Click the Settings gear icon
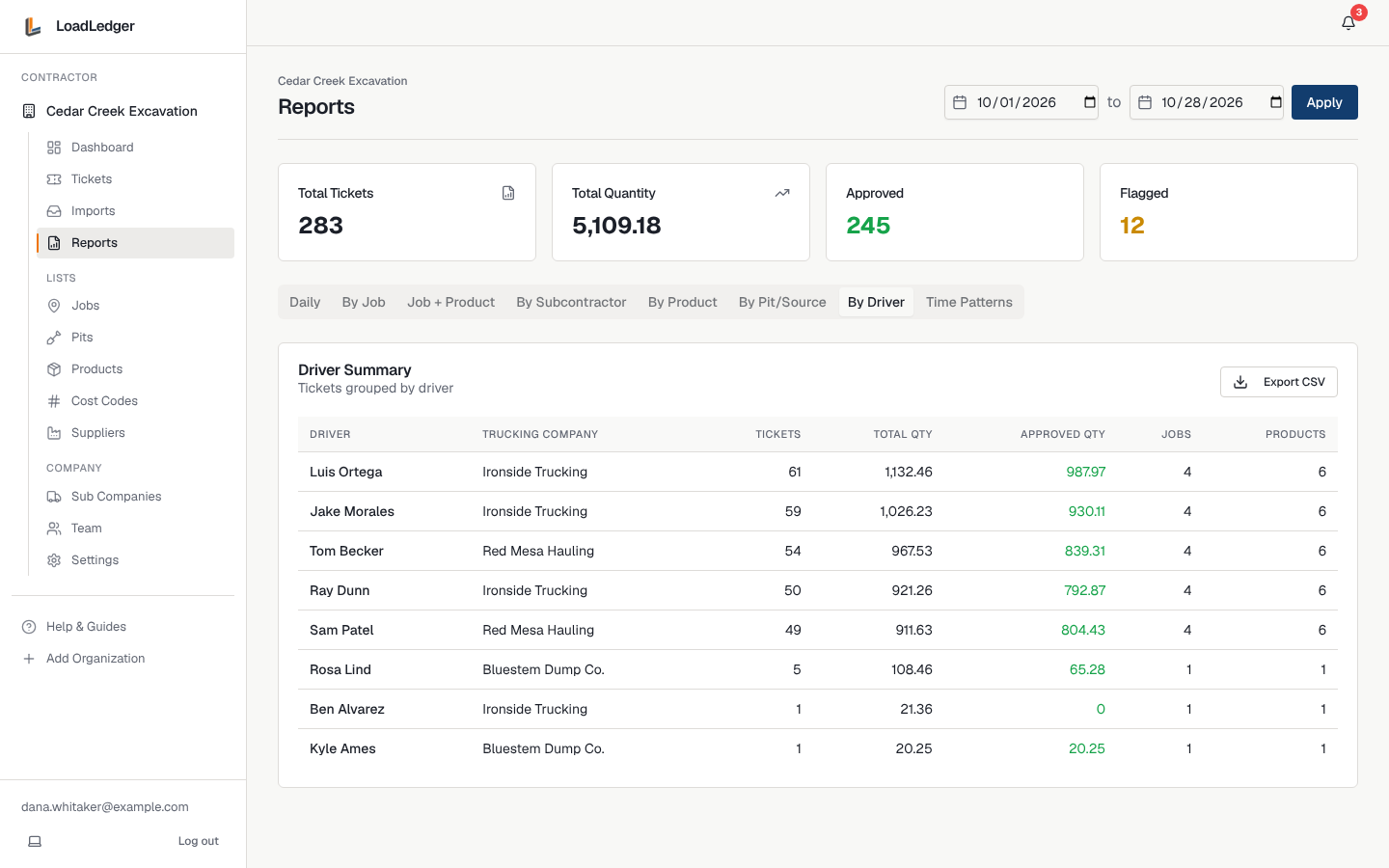 click(x=54, y=560)
